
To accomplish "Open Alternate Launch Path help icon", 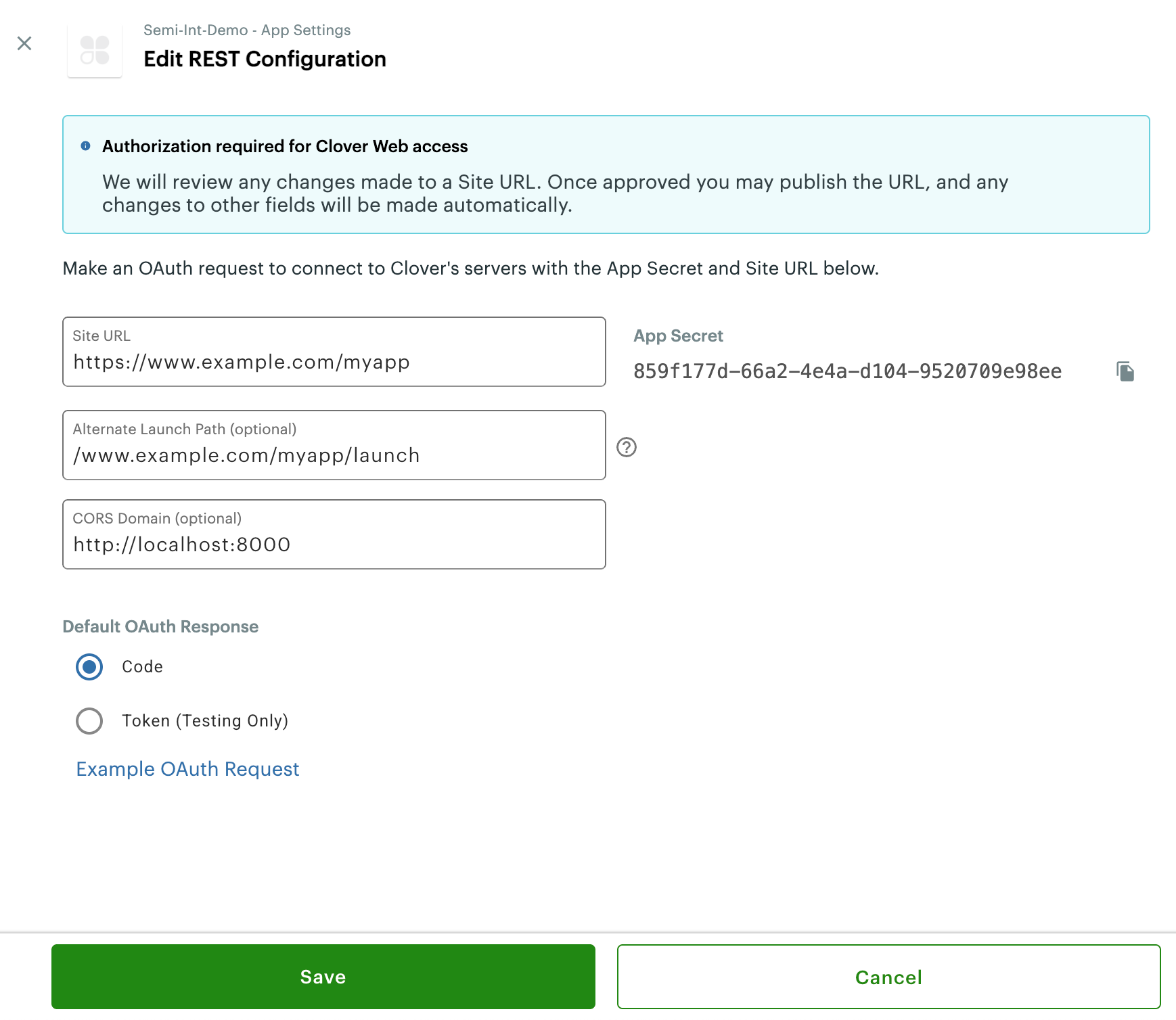I will (627, 447).
